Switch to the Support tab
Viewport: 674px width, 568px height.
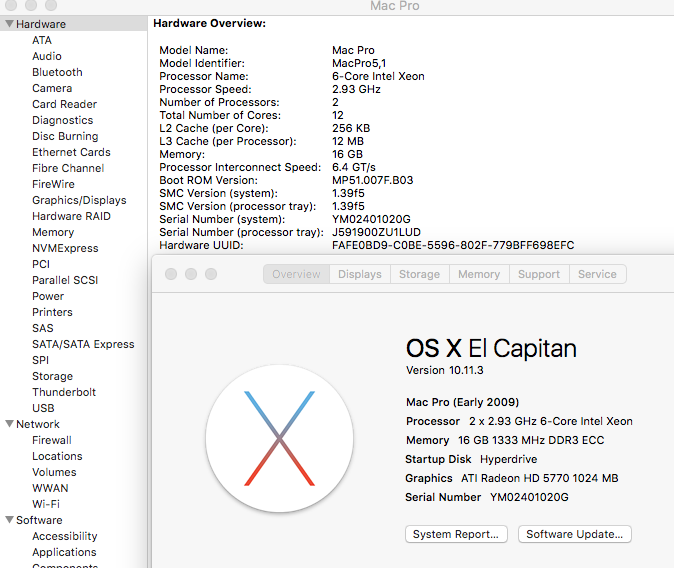[539, 274]
